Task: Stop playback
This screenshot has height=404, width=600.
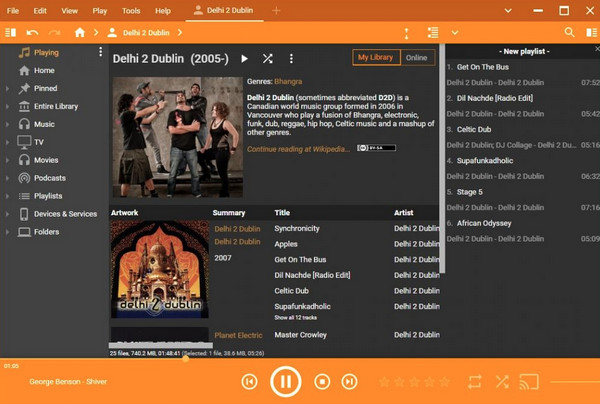Action: 322,381
